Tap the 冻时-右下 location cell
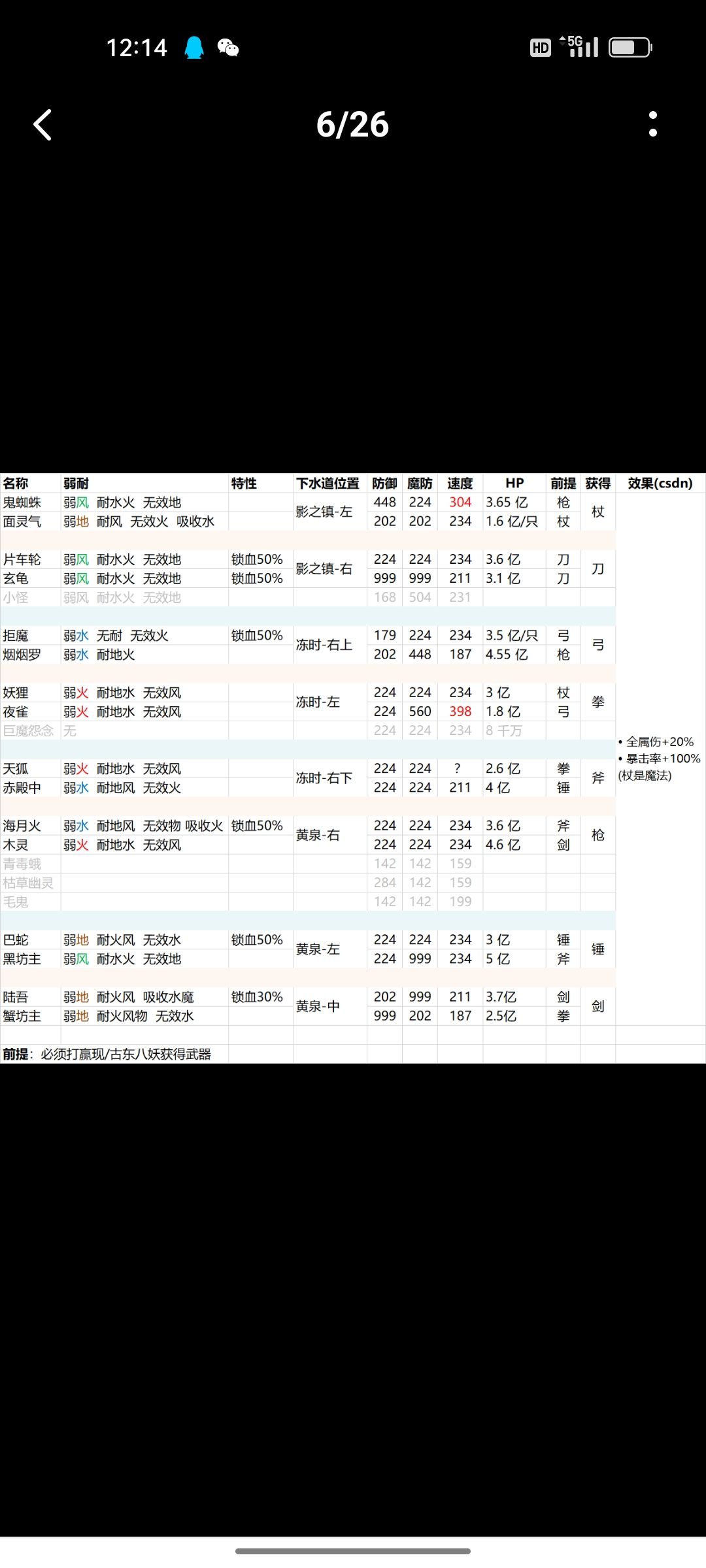This screenshot has height=1568, width=706. tap(324, 777)
